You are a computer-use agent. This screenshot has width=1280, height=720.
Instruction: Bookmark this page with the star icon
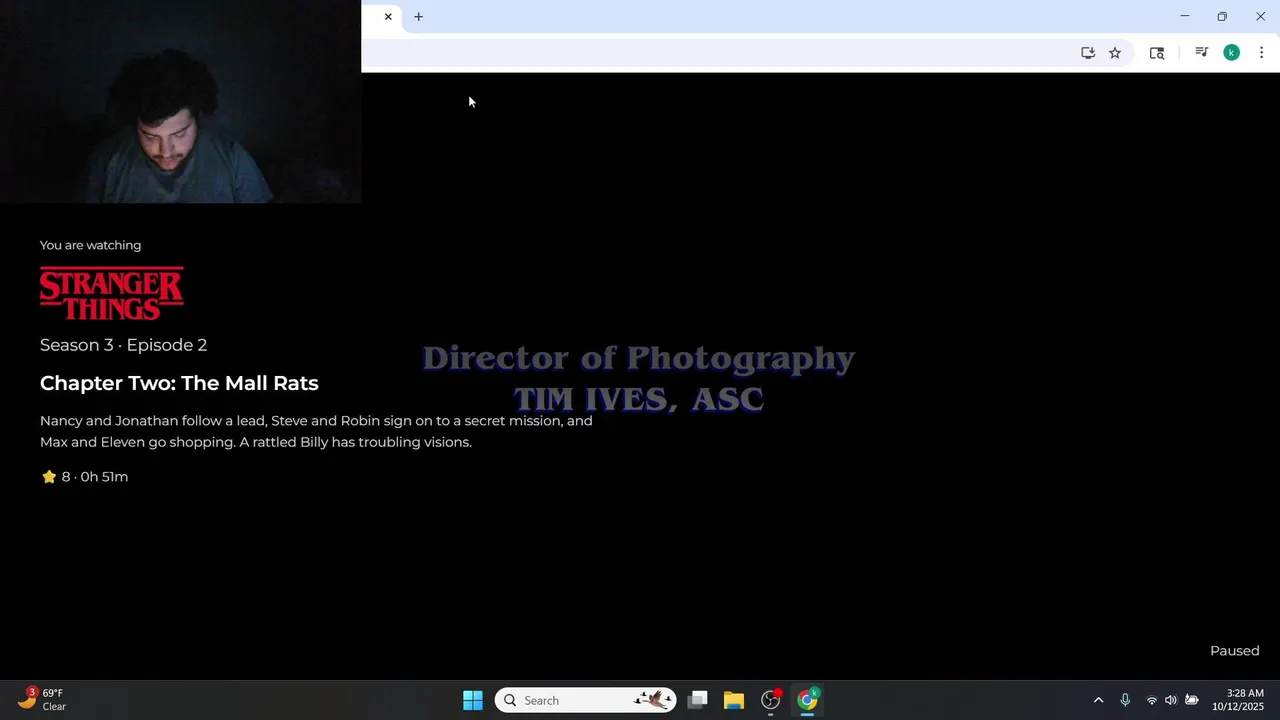1115,53
